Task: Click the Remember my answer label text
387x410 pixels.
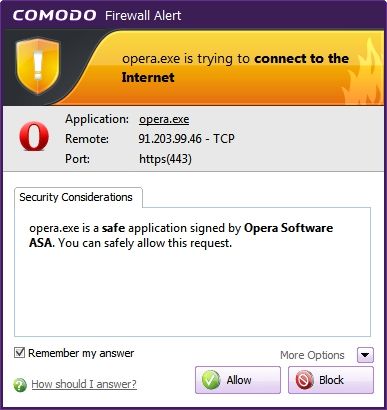Action: pyautogui.click(x=81, y=353)
